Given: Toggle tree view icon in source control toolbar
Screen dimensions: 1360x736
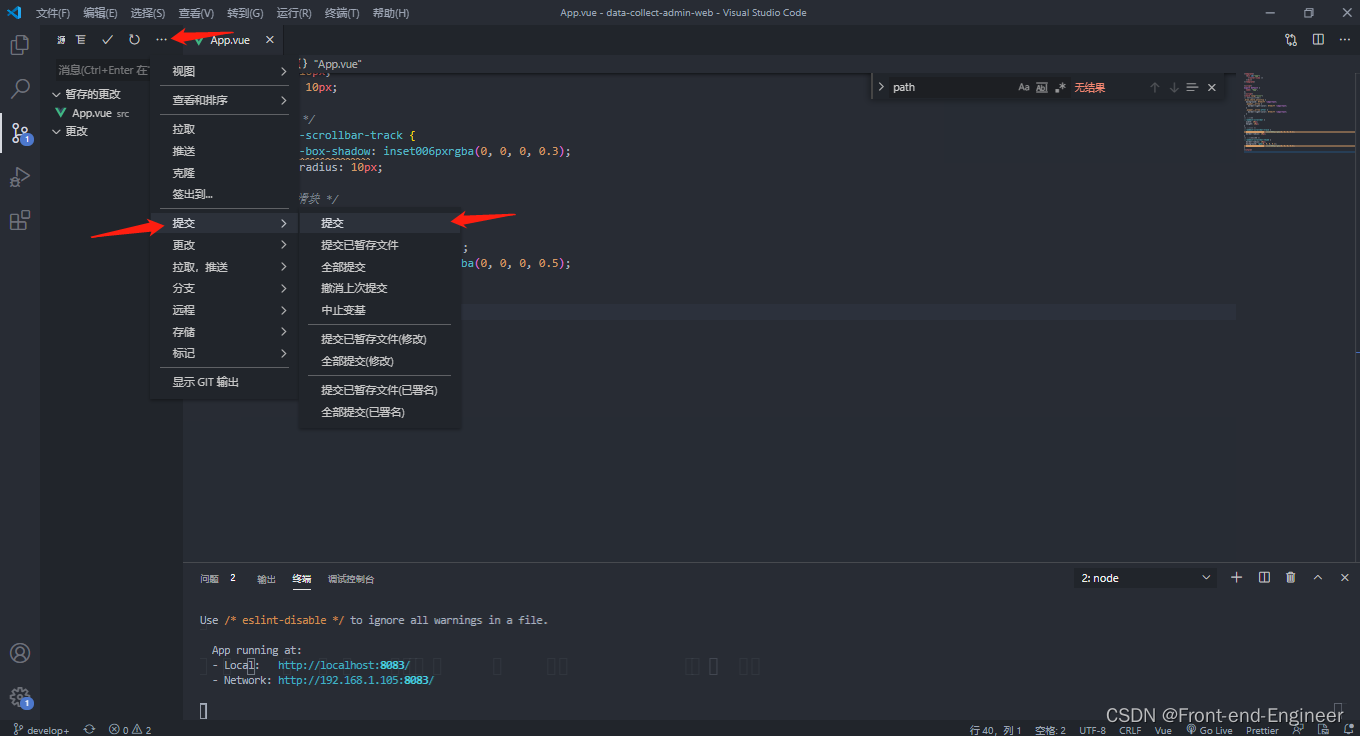Looking at the screenshot, I should [81, 40].
